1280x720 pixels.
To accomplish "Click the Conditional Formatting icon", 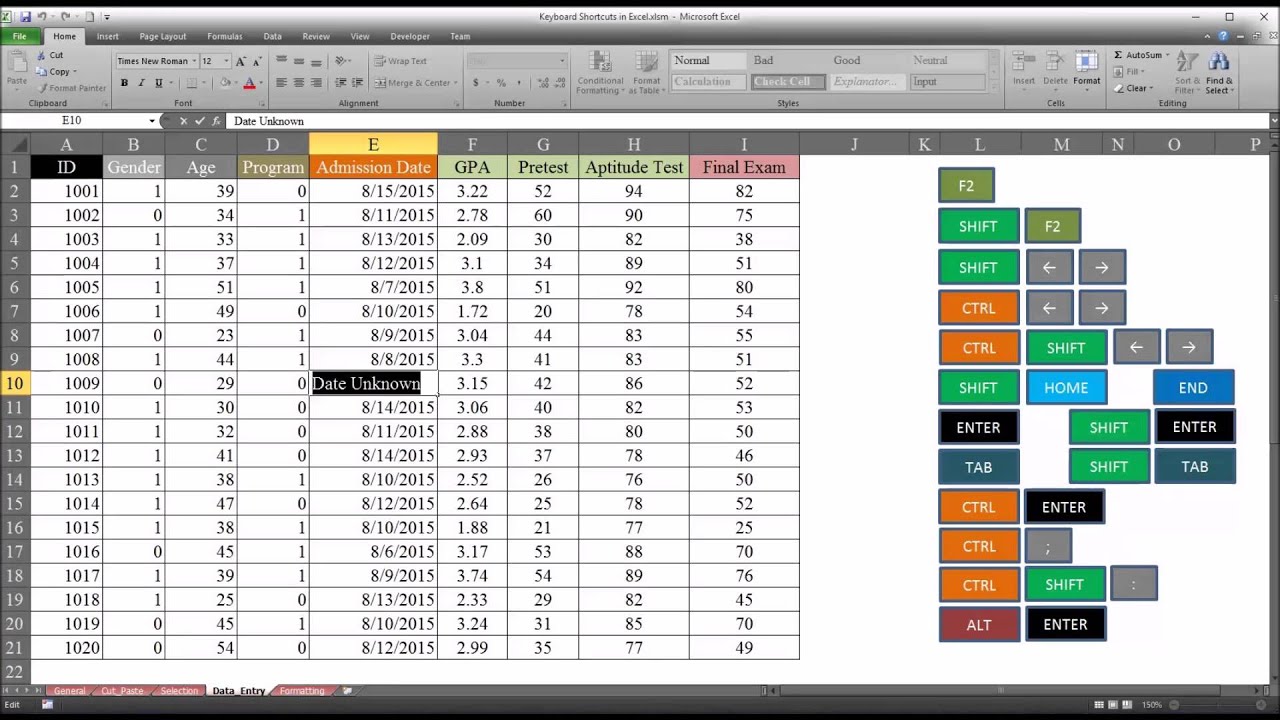I will [x=600, y=62].
